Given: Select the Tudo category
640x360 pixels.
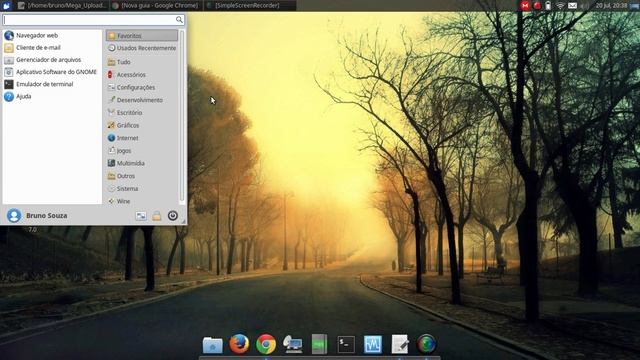Looking at the screenshot, I should [x=142, y=62].
